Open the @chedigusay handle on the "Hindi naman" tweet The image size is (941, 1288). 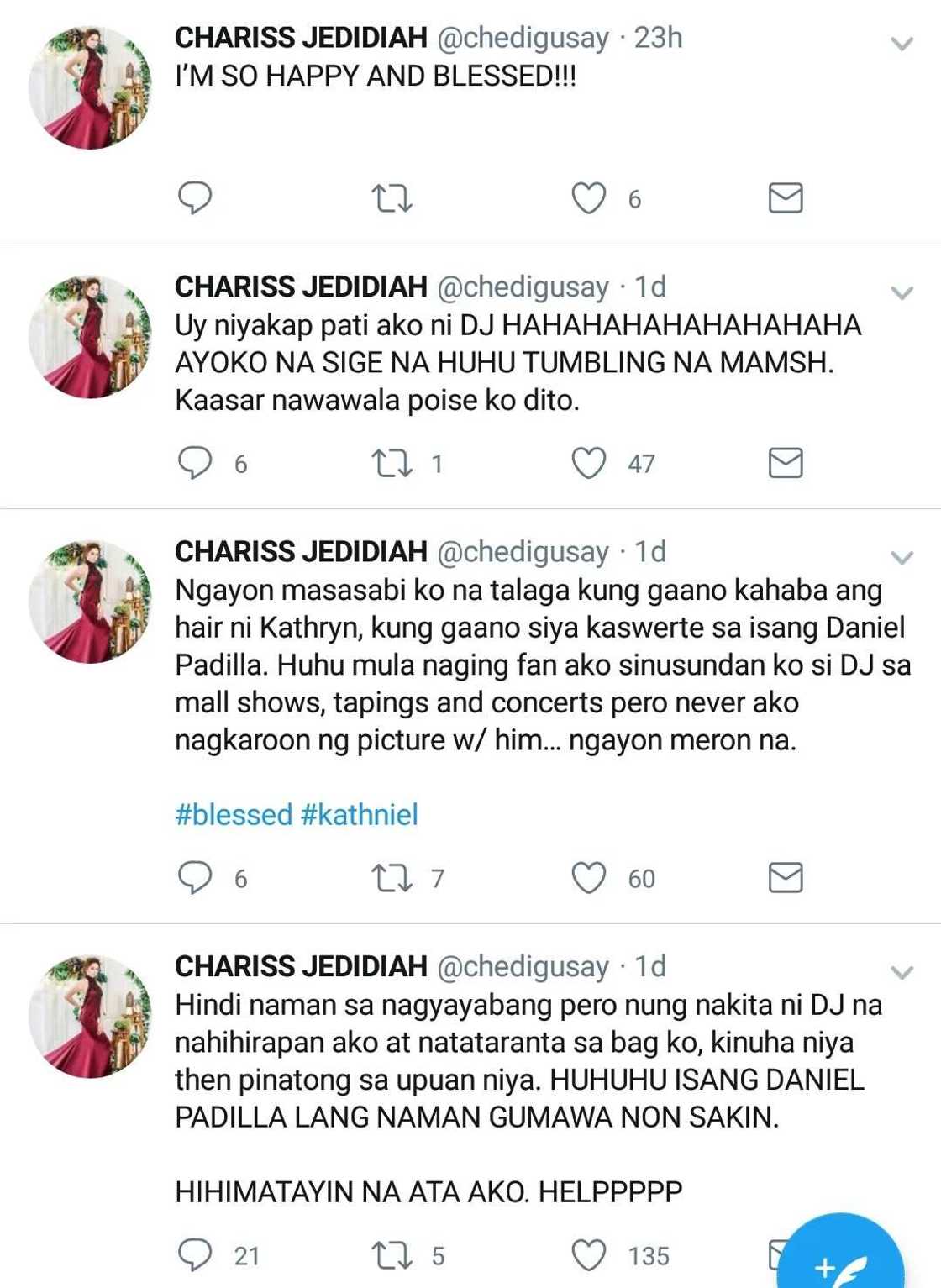(x=523, y=966)
